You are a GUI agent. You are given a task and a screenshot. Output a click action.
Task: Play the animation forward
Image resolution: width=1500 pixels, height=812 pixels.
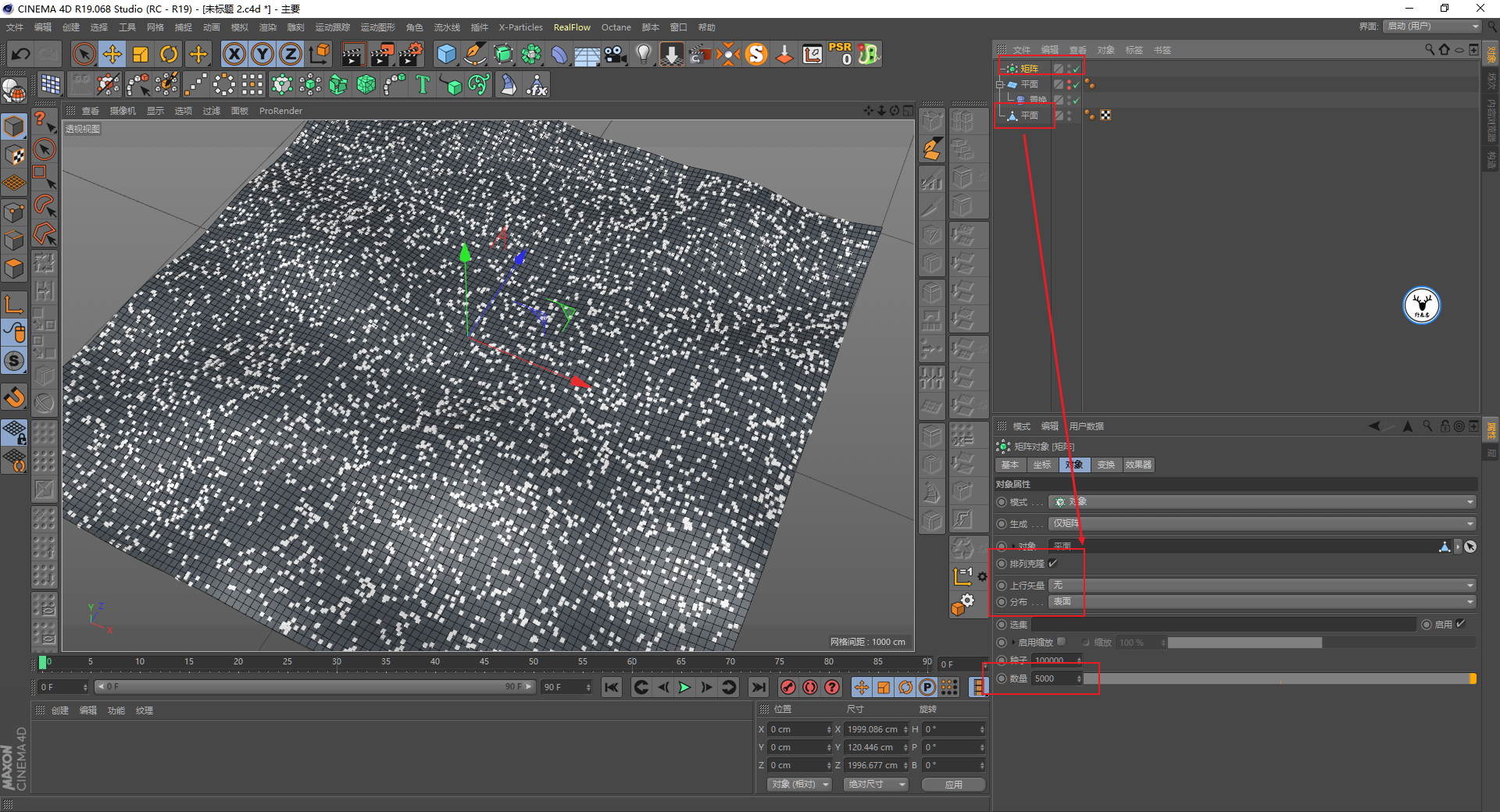tap(684, 687)
